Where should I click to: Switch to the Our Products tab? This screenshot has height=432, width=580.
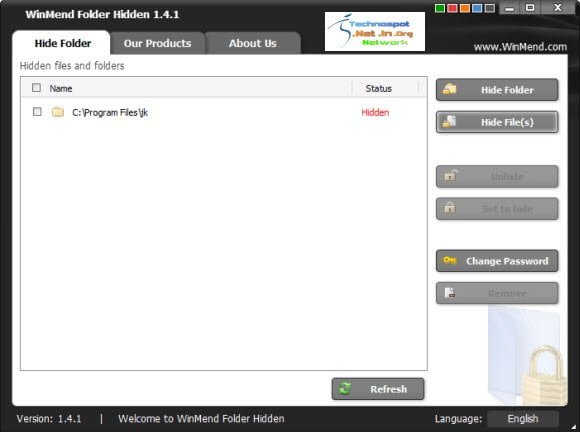click(x=157, y=43)
